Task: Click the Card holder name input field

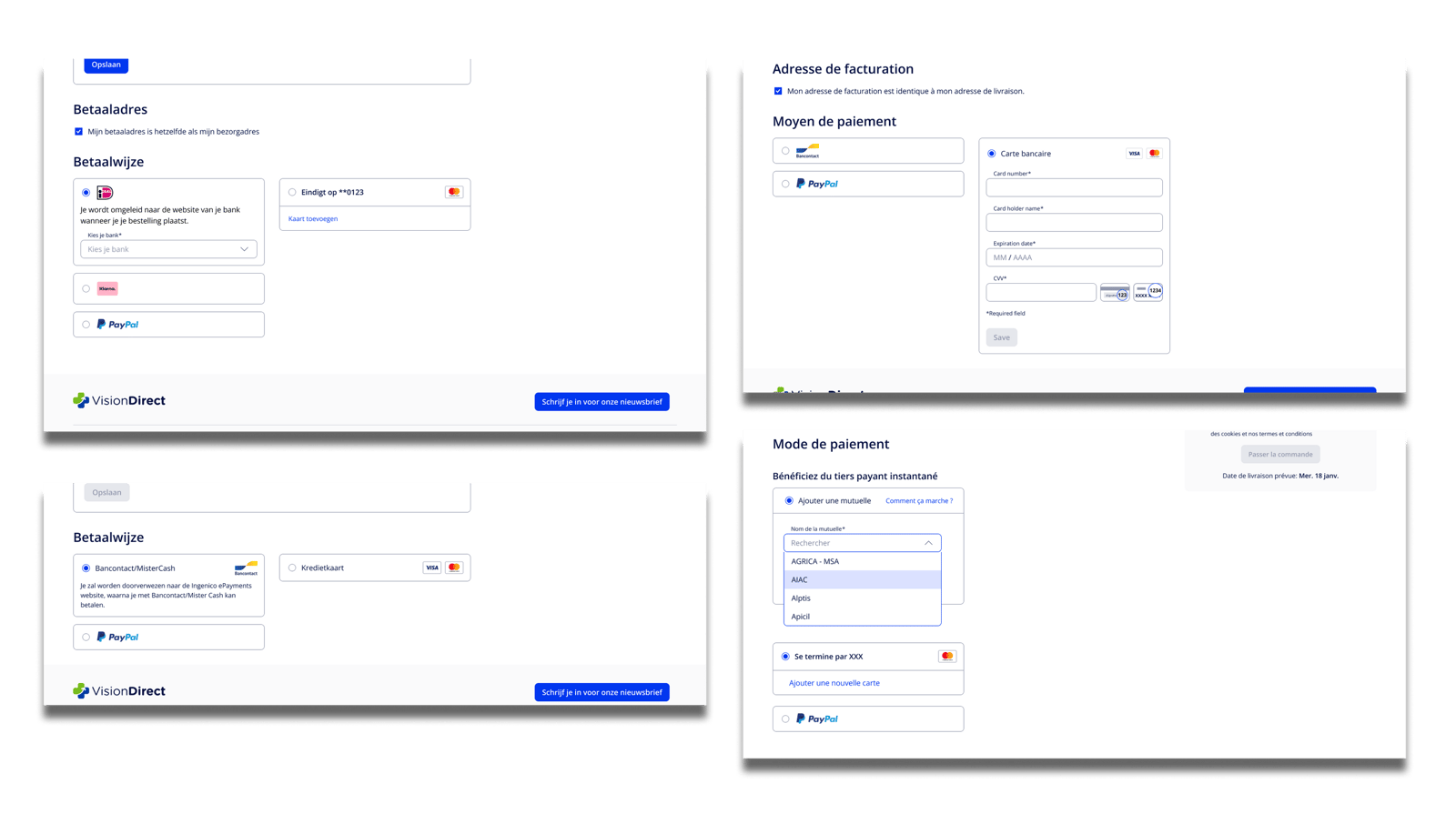Action: point(1074,222)
